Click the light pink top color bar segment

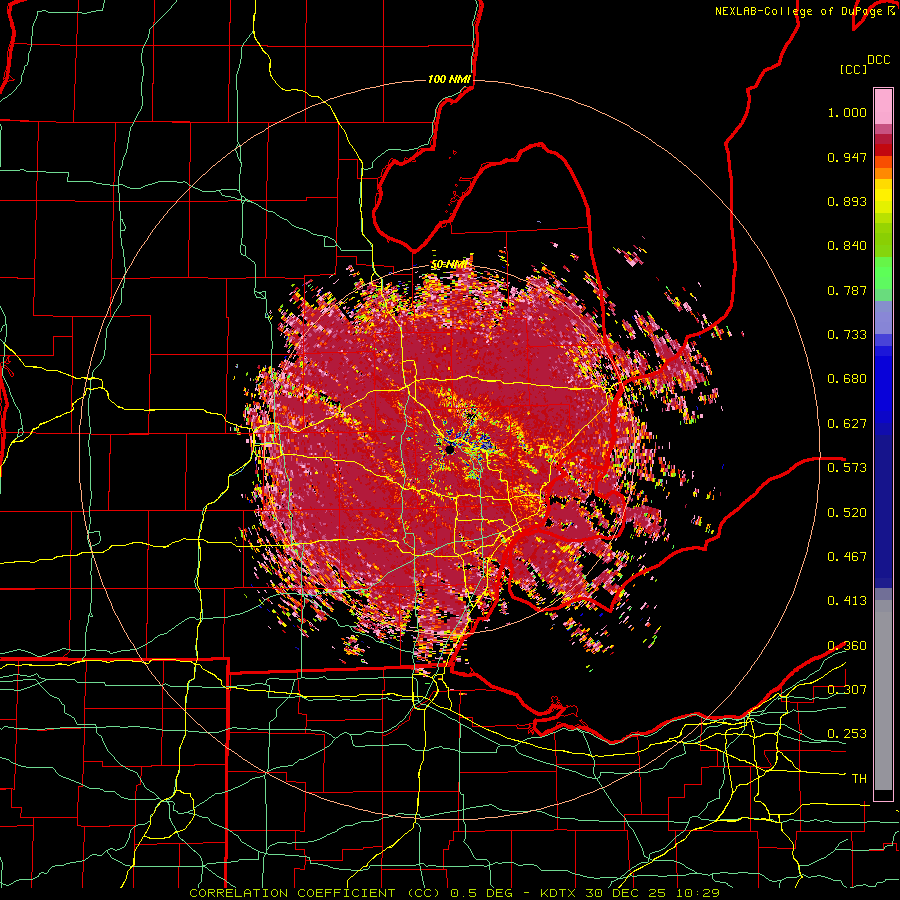click(883, 106)
